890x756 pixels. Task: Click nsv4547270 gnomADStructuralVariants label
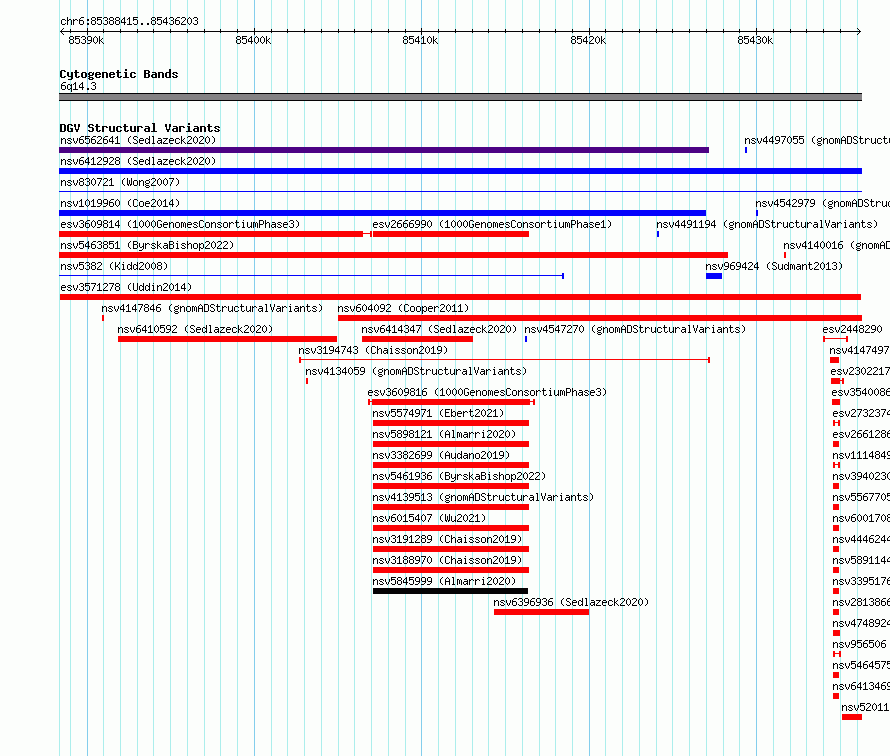point(635,329)
